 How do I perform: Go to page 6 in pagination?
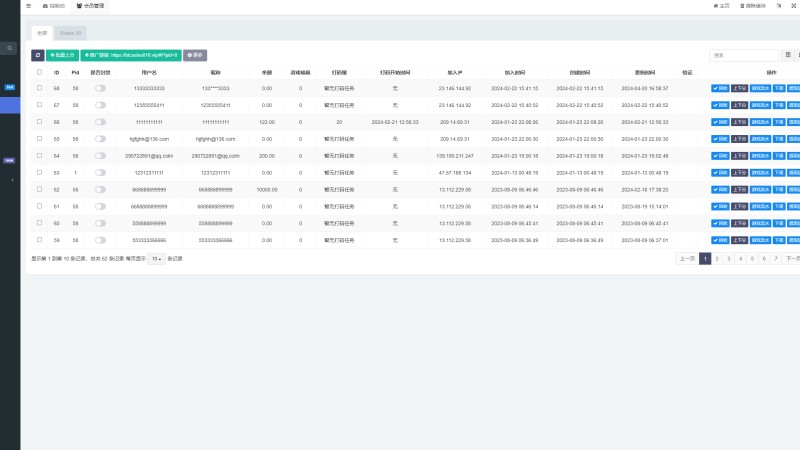pos(764,259)
